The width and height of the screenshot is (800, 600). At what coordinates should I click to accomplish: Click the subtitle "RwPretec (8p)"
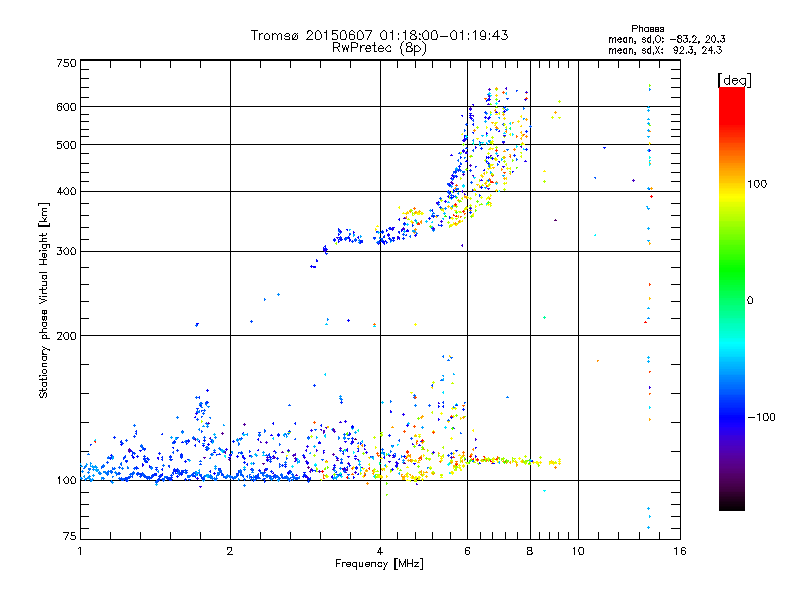click(x=379, y=48)
